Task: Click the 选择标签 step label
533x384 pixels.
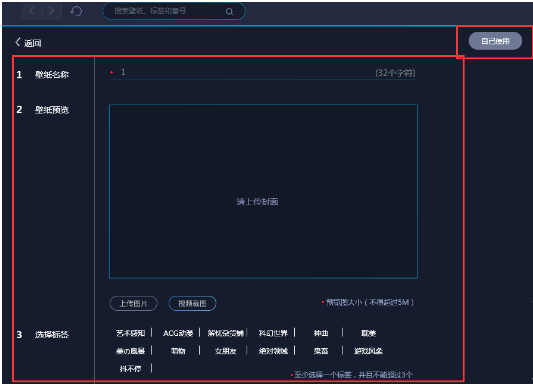Action: coord(52,334)
